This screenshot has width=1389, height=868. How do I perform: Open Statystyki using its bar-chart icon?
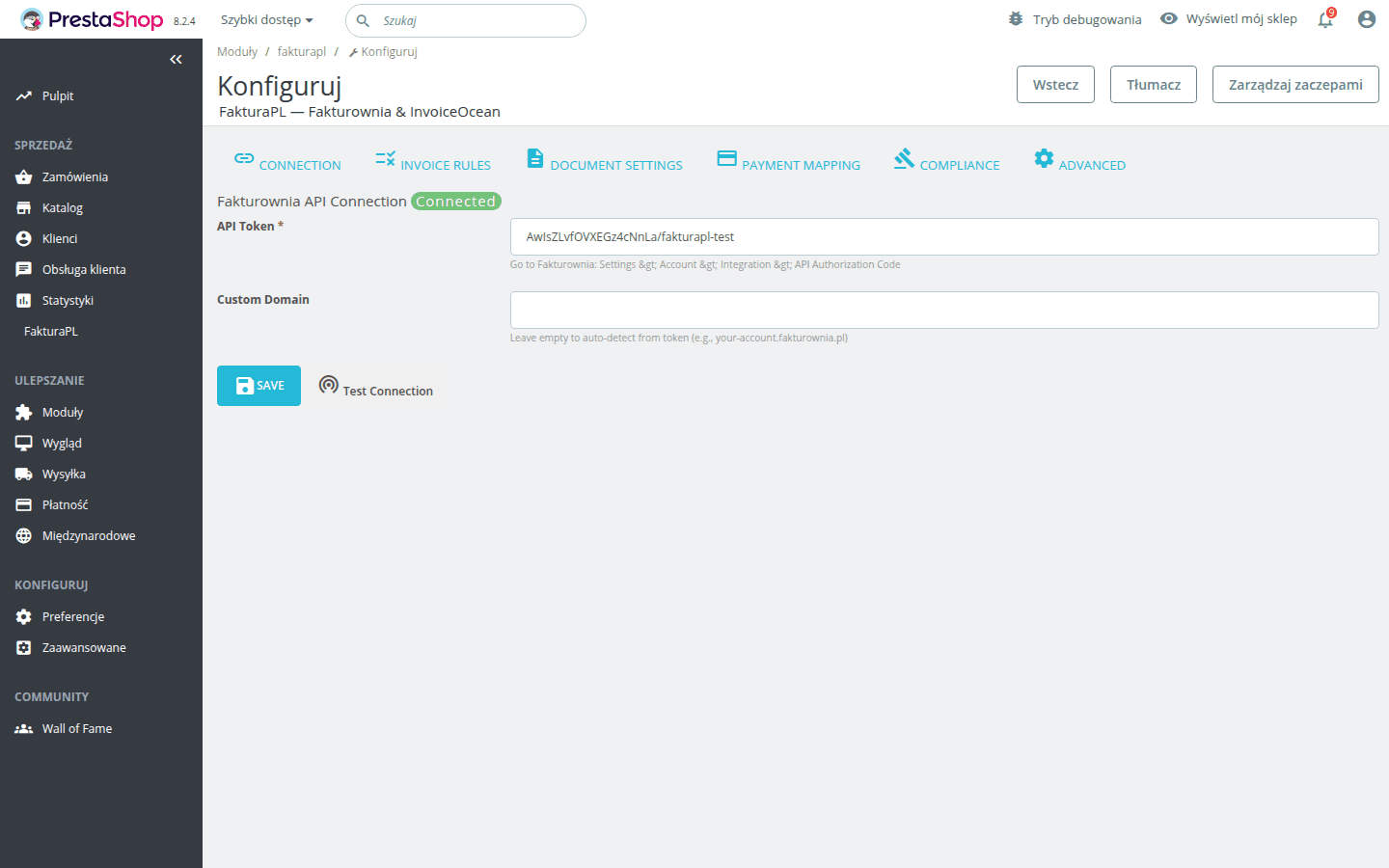tap(23, 300)
